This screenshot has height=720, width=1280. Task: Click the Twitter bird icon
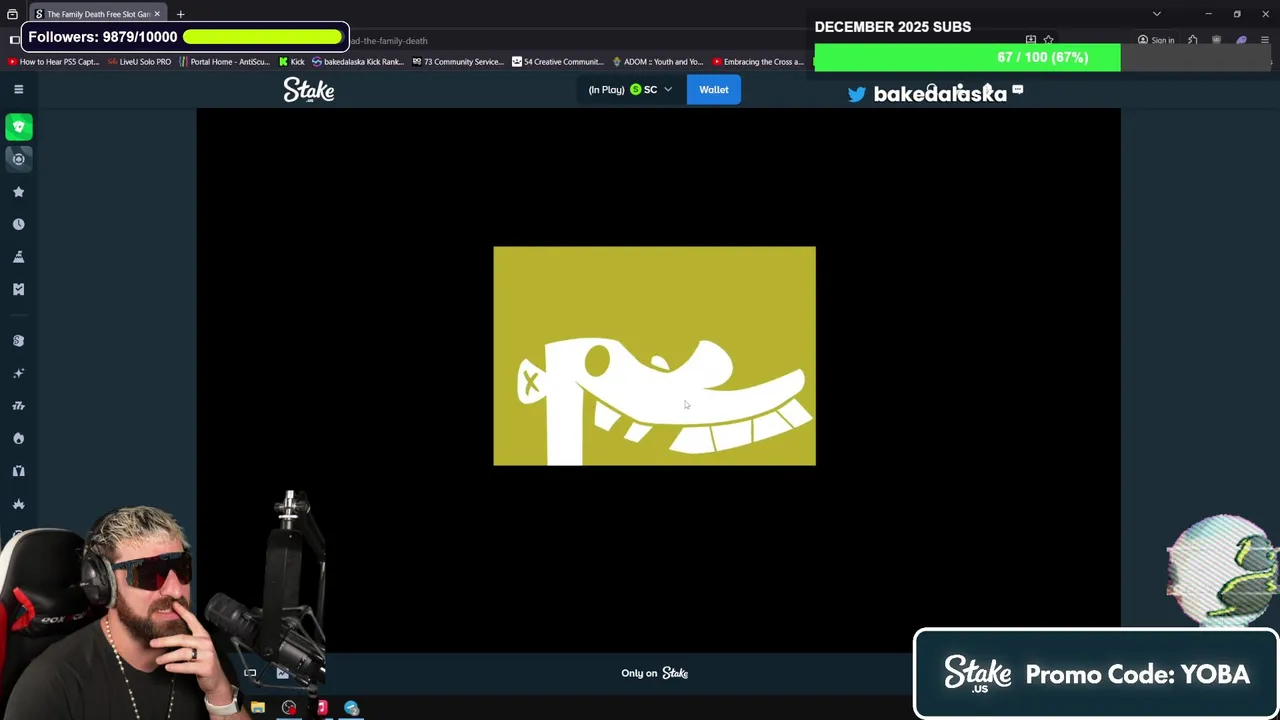coord(857,94)
